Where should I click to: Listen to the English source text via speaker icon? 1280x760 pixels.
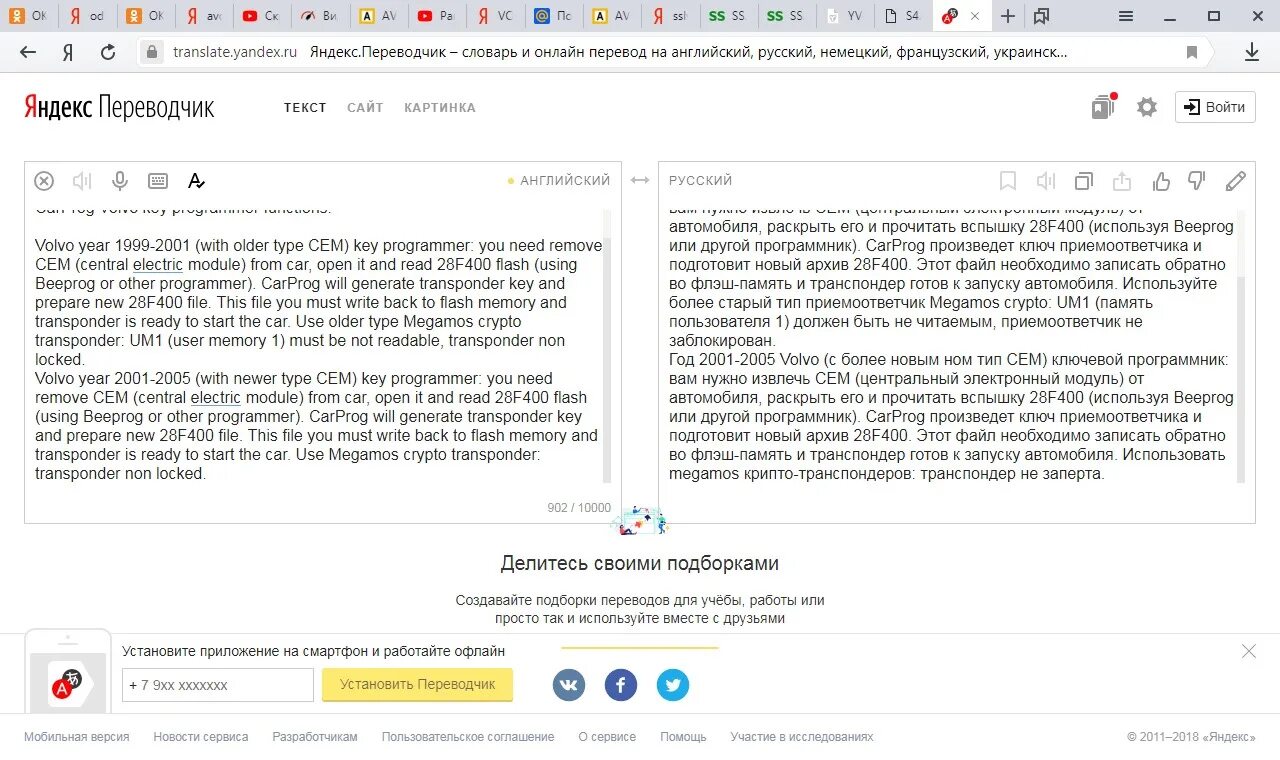[82, 181]
